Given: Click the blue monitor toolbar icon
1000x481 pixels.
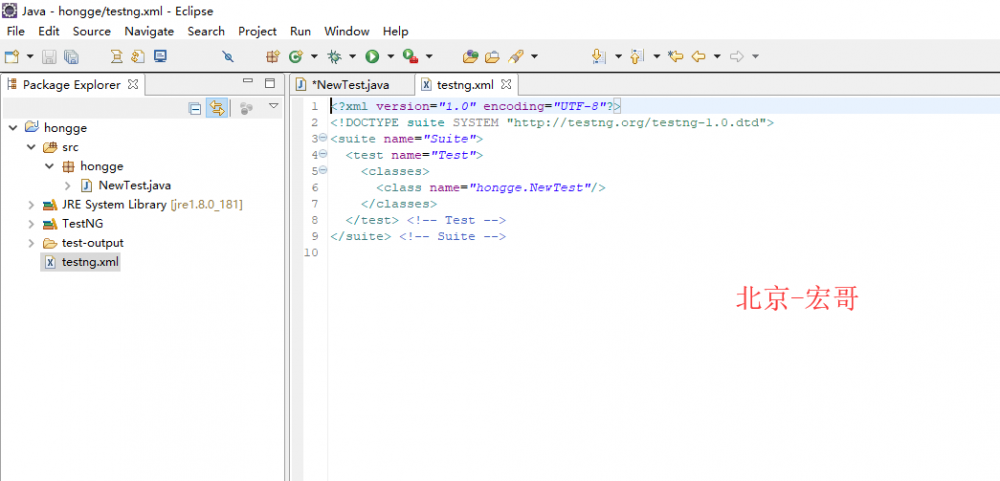Looking at the screenshot, I should [160, 57].
